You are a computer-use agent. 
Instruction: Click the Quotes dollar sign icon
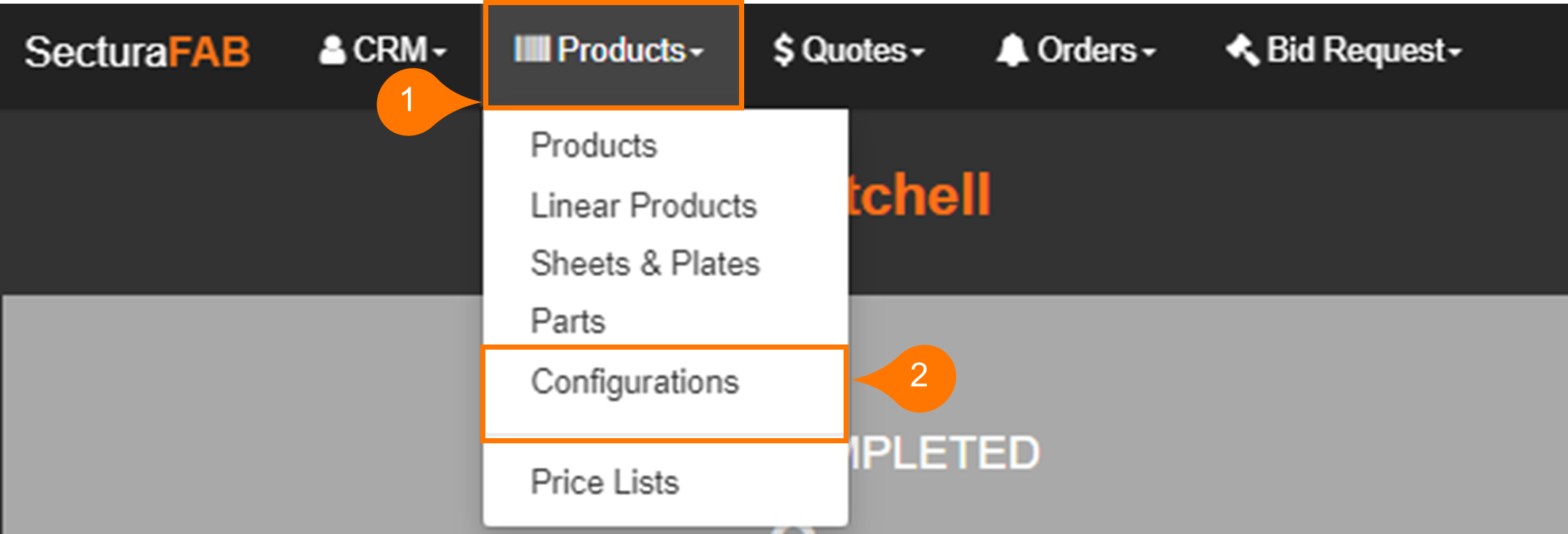point(784,50)
